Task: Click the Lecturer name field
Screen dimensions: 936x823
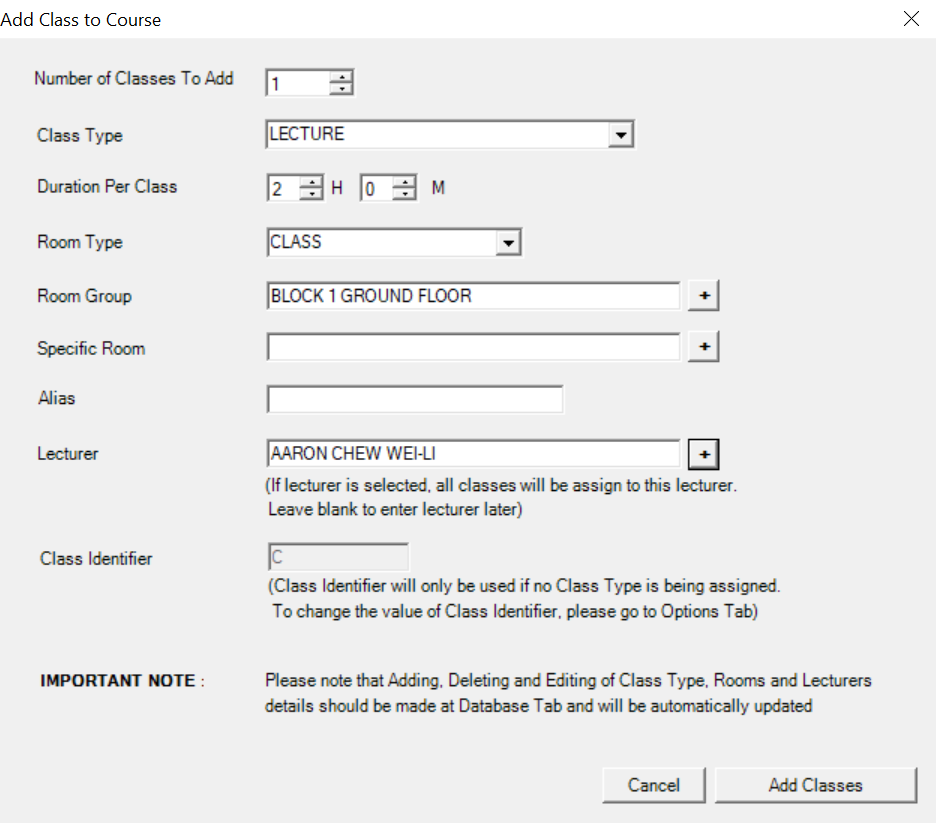Action: (473, 454)
